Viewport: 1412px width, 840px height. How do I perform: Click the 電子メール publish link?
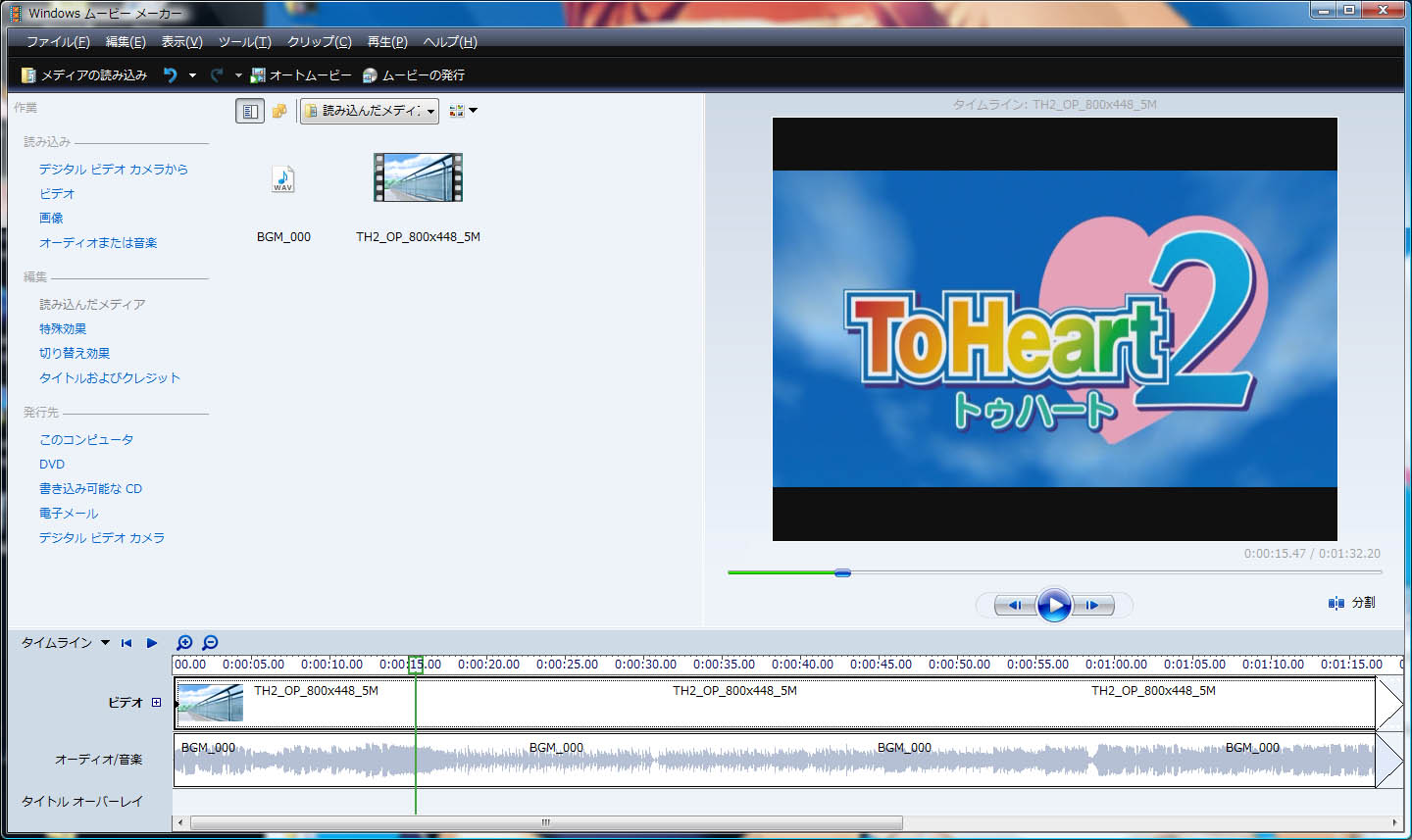click(69, 513)
